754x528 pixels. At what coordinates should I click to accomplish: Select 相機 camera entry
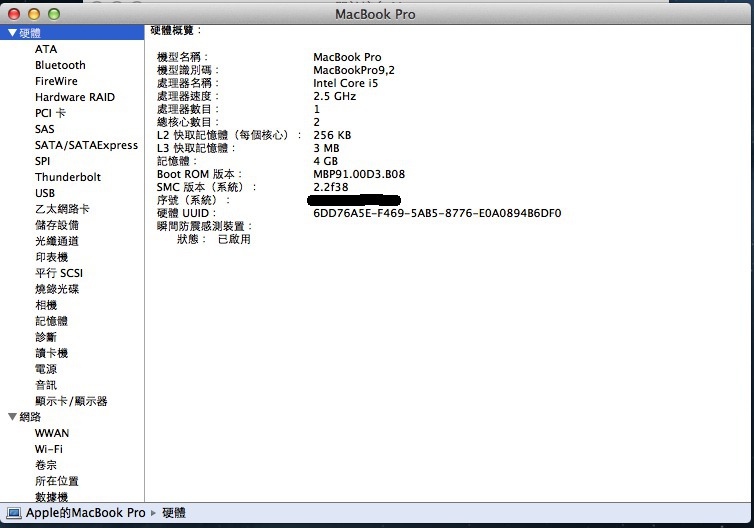coord(46,305)
